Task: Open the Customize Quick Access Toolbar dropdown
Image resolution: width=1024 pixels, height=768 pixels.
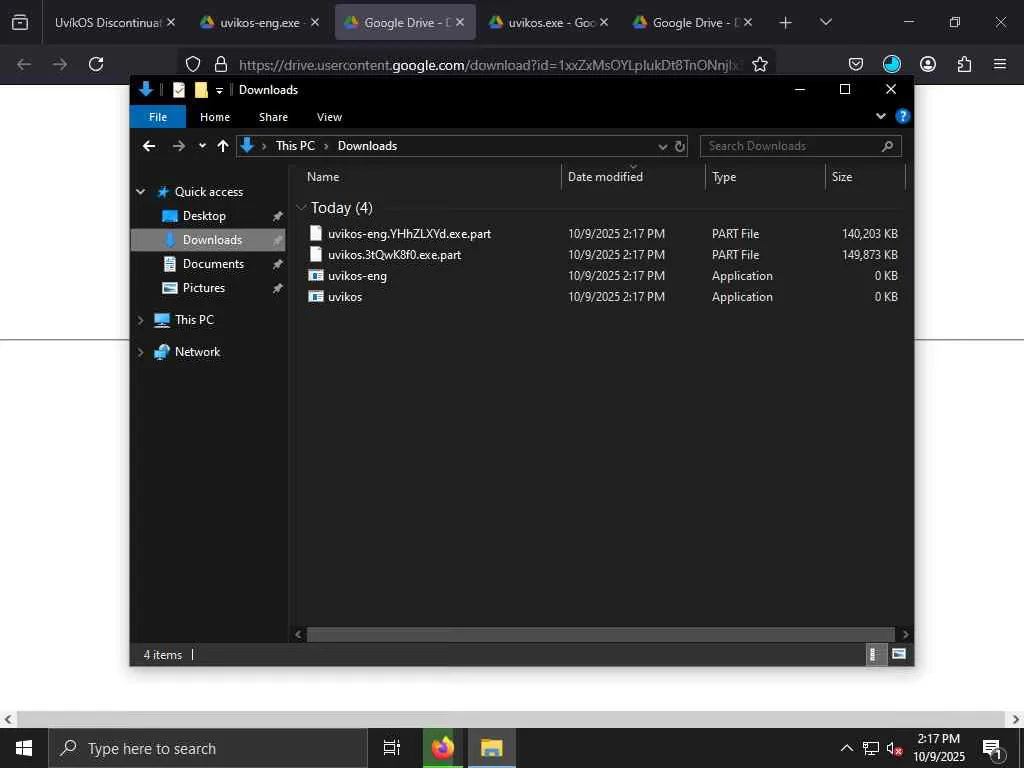Action: (x=219, y=91)
